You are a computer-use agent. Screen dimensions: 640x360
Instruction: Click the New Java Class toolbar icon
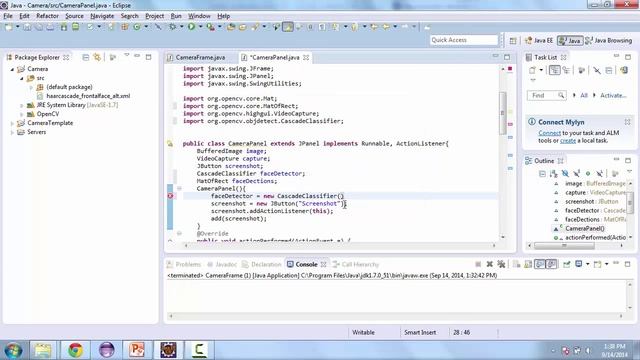point(137,27)
